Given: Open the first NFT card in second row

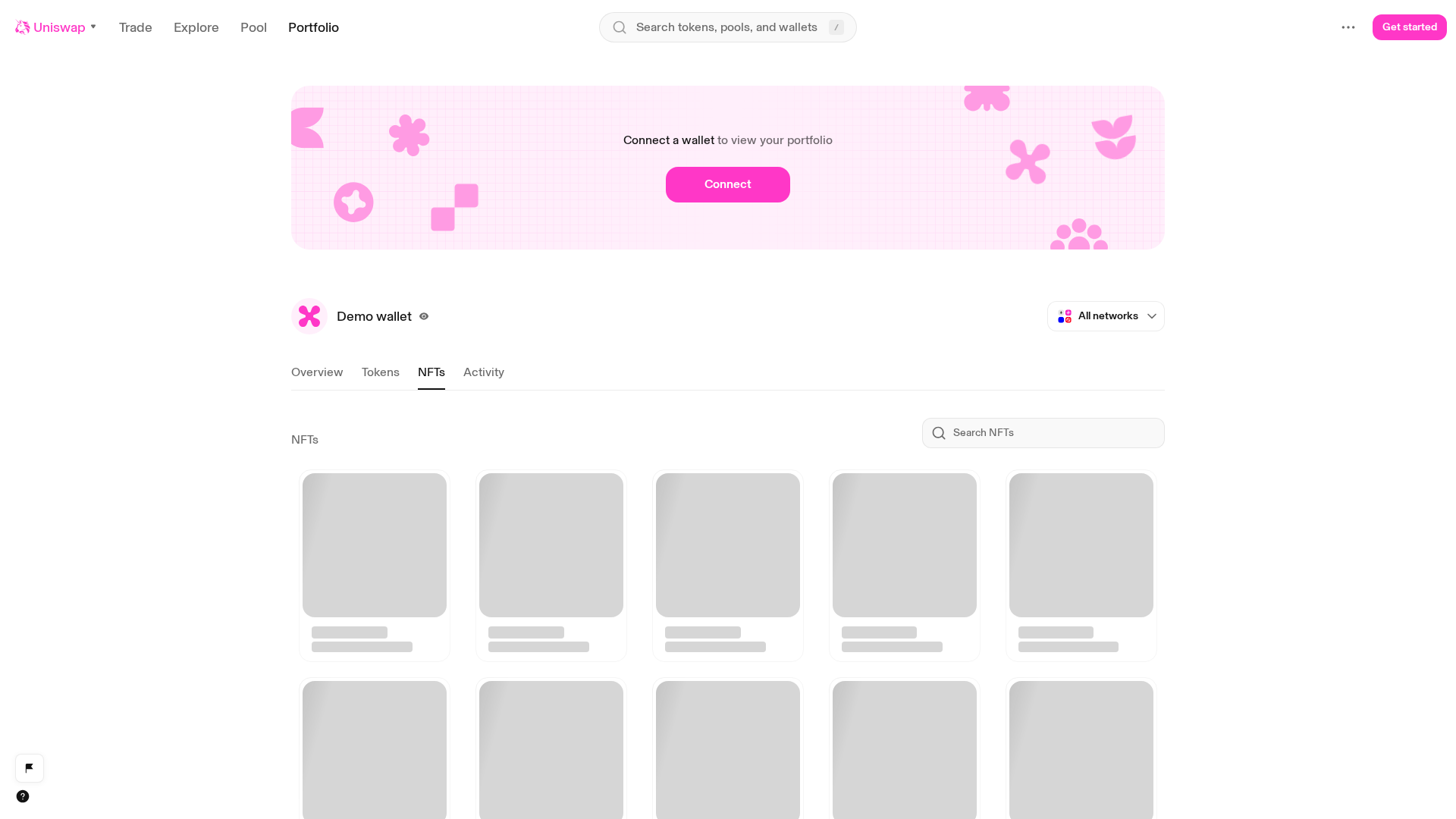Looking at the screenshot, I should pyautogui.click(x=375, y=748).
